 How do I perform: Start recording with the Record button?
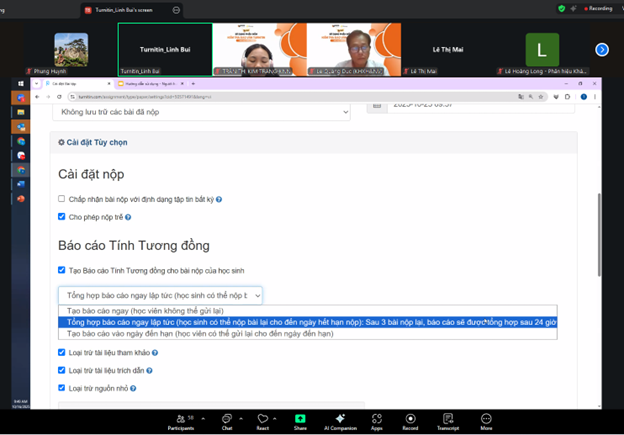click(x=410, y=419)
